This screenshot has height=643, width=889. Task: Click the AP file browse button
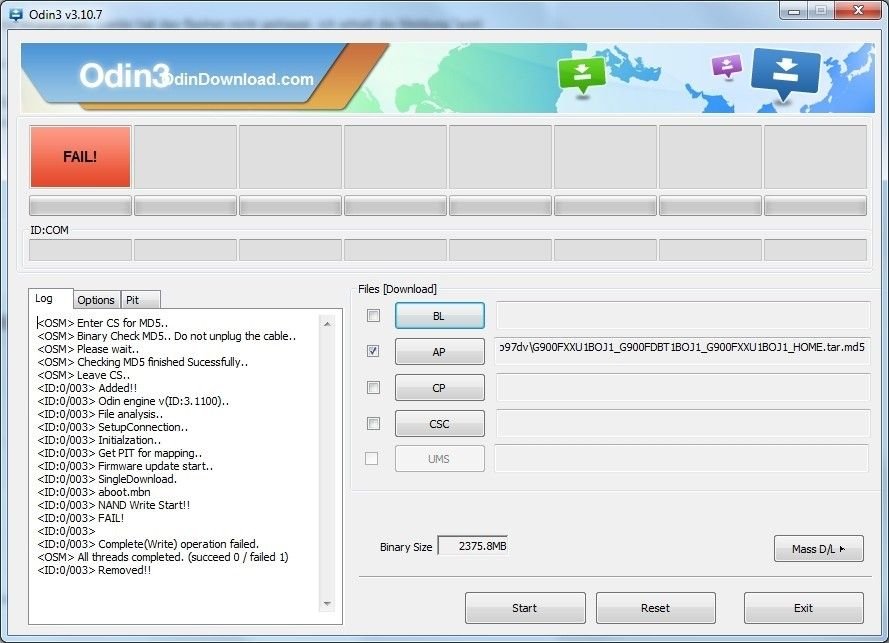(439, 352)
